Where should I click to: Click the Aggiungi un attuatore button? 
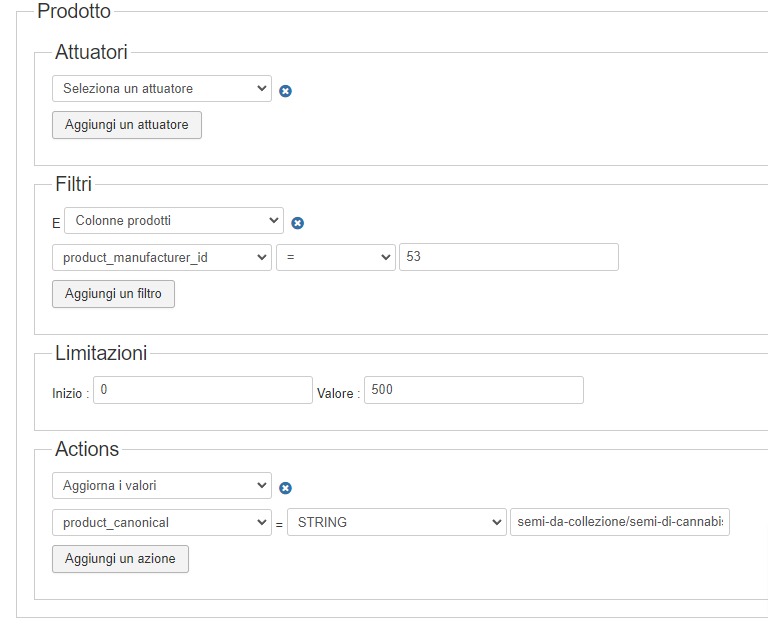point(127,125)
